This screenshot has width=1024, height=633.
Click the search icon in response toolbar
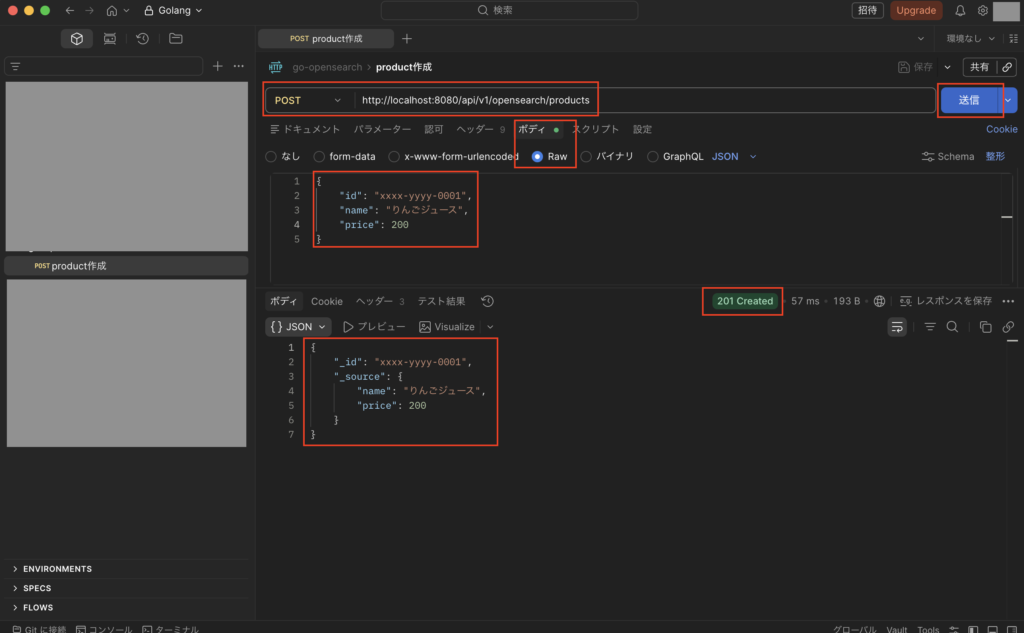952,327
